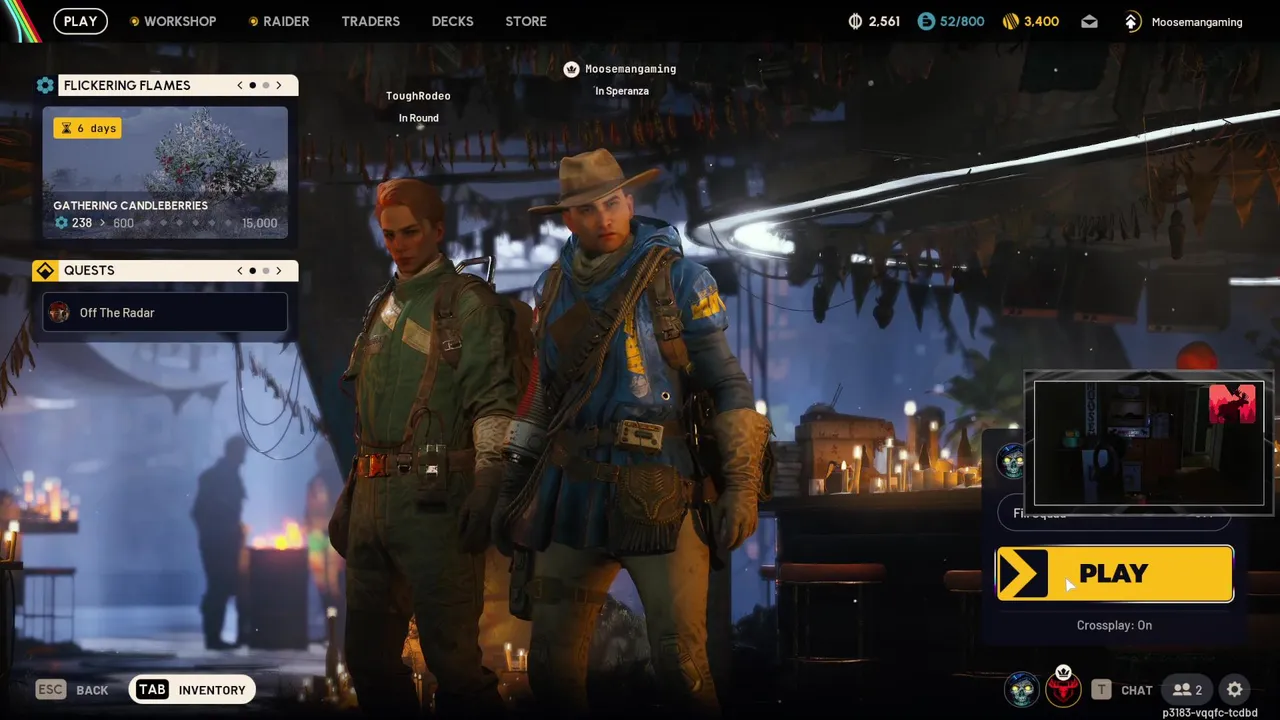Click the BACK button

click(x=92, y=690)
